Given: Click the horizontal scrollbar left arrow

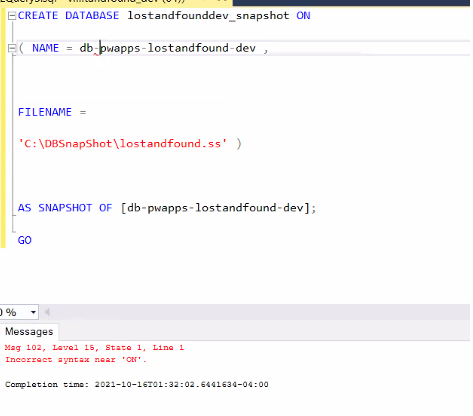Looking at the screenshot, I should [47, 312].
